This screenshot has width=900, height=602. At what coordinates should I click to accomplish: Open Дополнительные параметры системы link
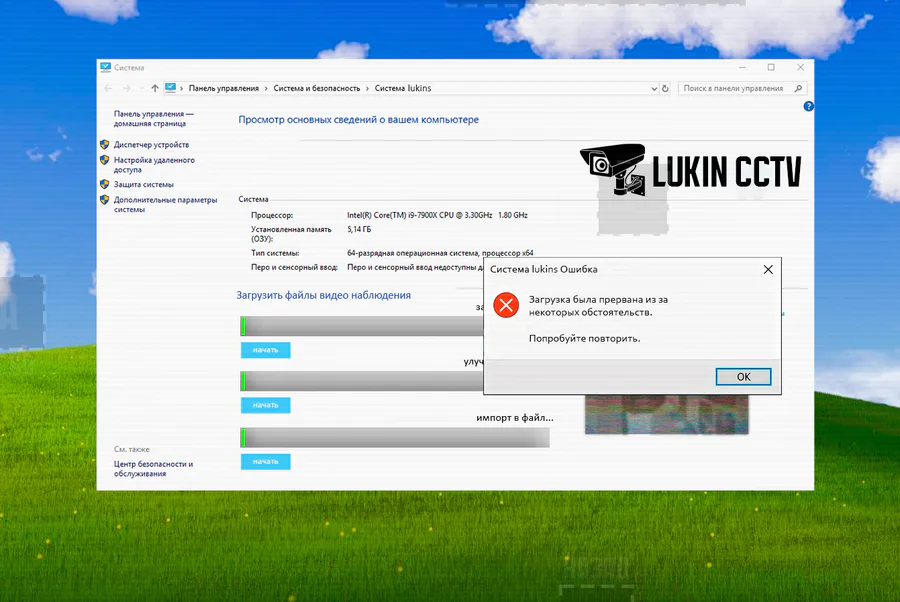(x=165, y=204)
